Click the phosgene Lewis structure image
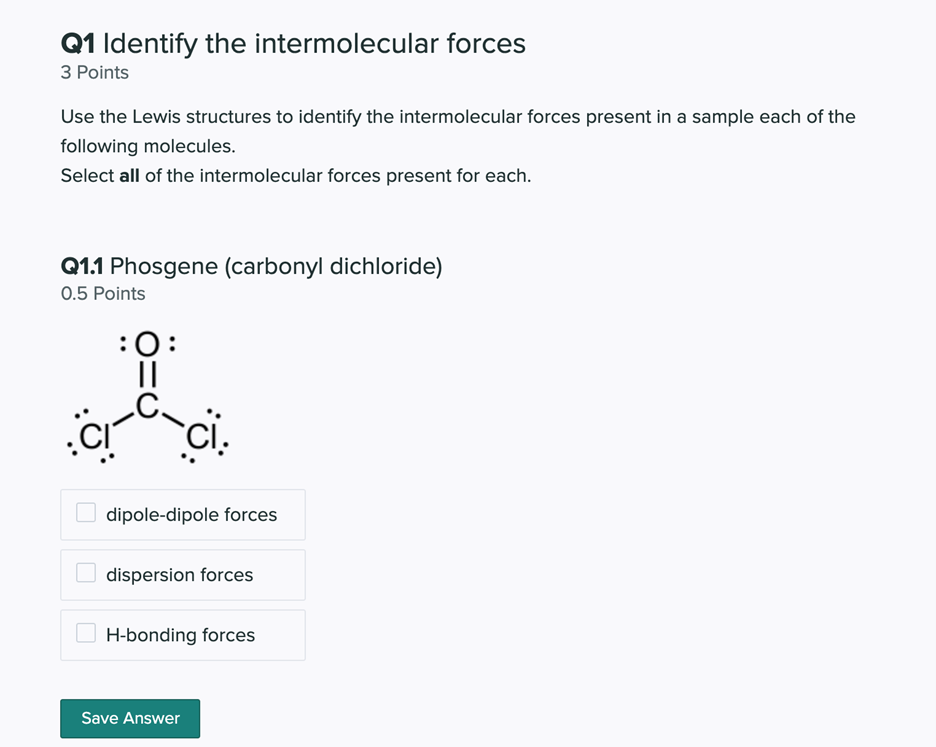 tap(147, 395)
